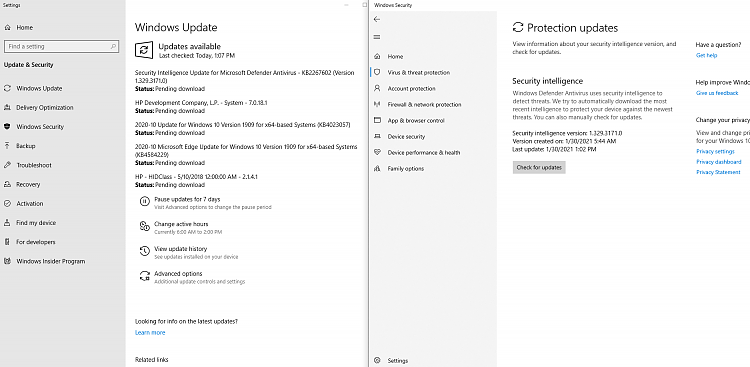Click the For developers icon
Screen dimensions: 750x367
coord(7,242)
